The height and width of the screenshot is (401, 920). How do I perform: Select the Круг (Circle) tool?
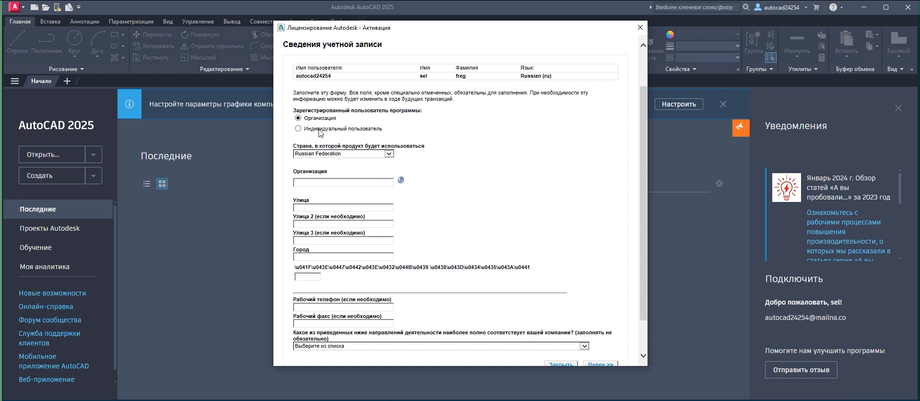pyautogui.click(x=74, y=42)
